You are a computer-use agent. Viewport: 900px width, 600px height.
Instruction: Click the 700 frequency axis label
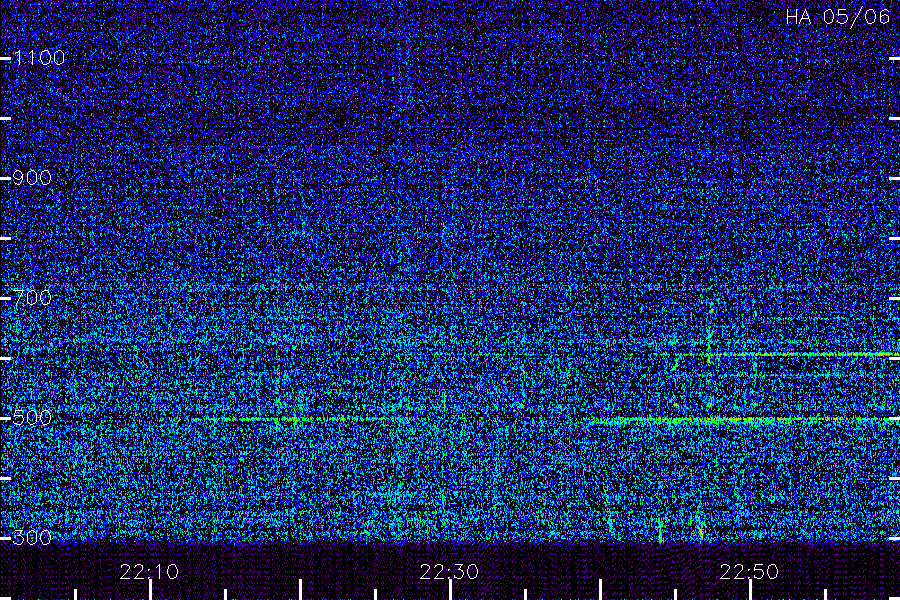point(32,297)
